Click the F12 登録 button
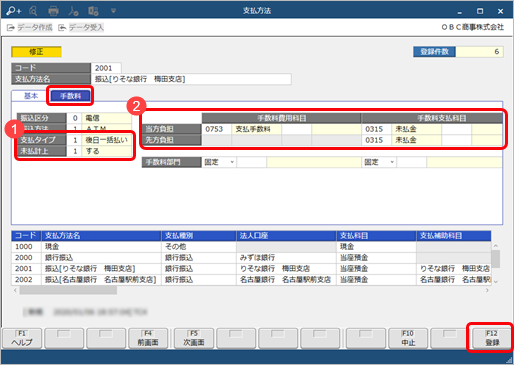 492,338
